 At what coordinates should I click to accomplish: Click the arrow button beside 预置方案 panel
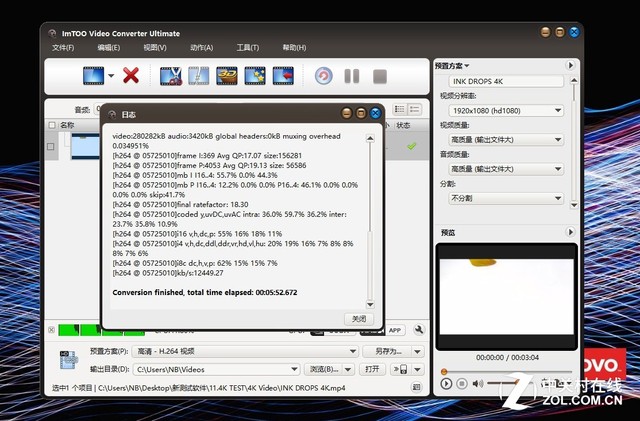571,65
